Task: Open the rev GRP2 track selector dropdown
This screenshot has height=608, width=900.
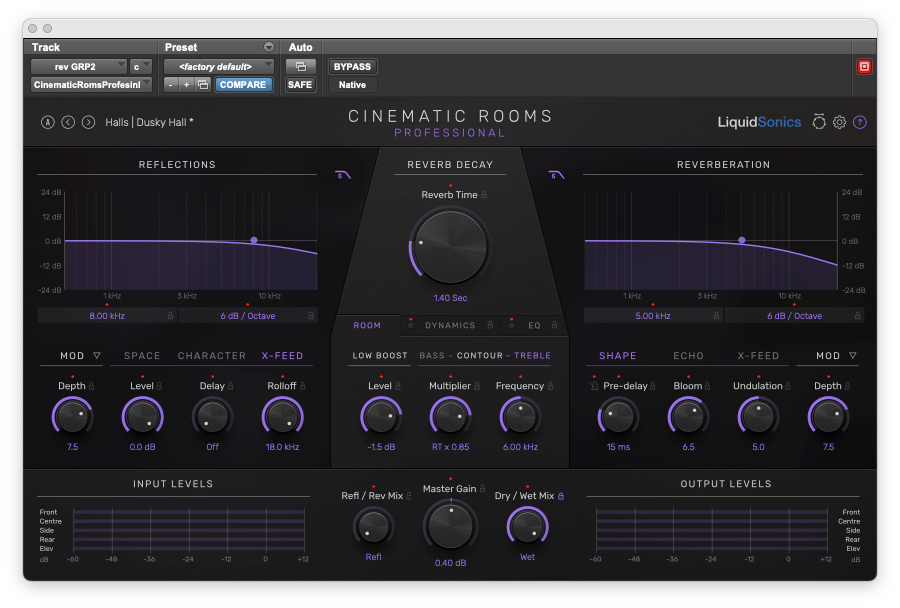Action: 79,67
